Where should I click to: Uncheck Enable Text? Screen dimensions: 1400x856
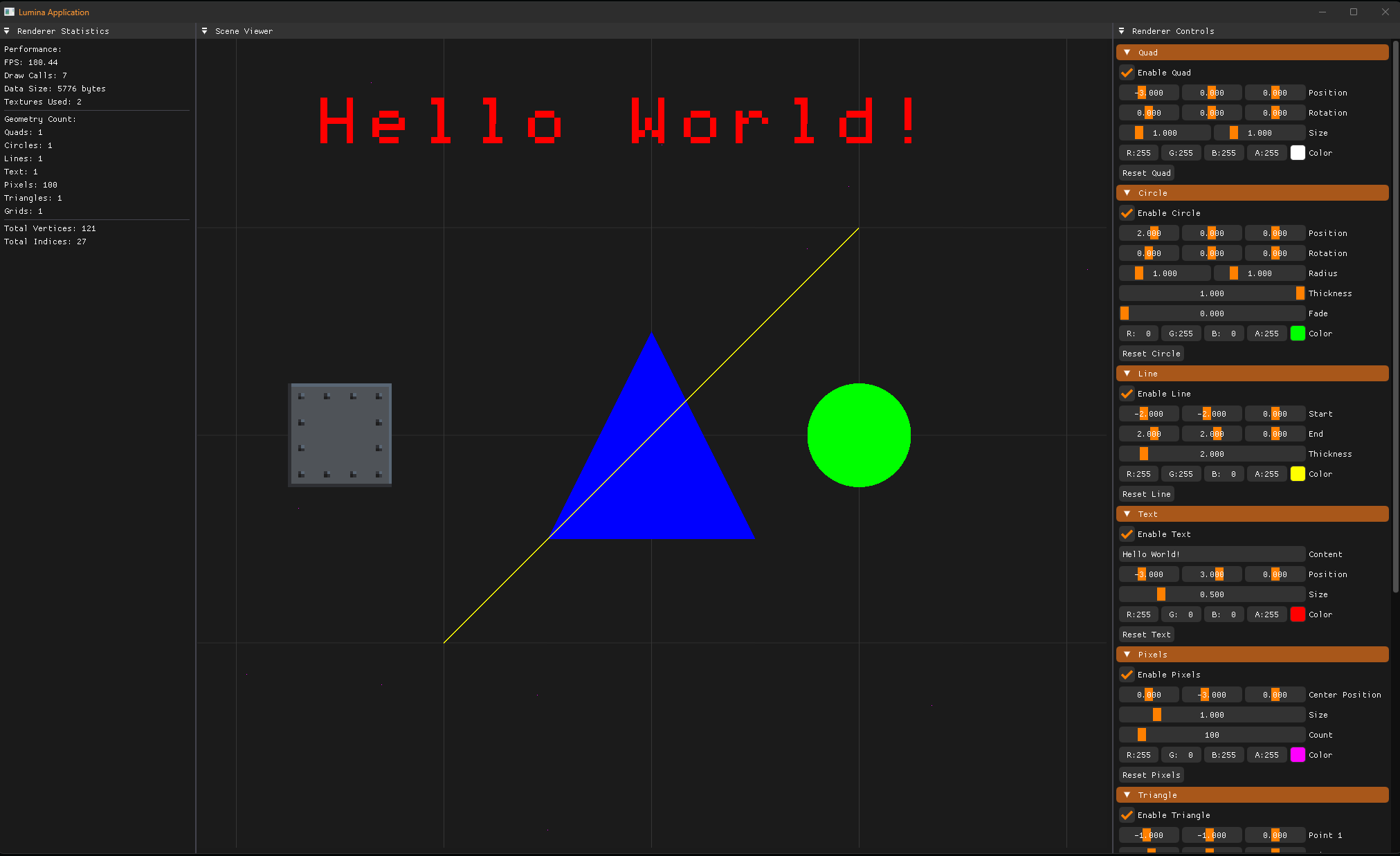tap(1127, 534)
